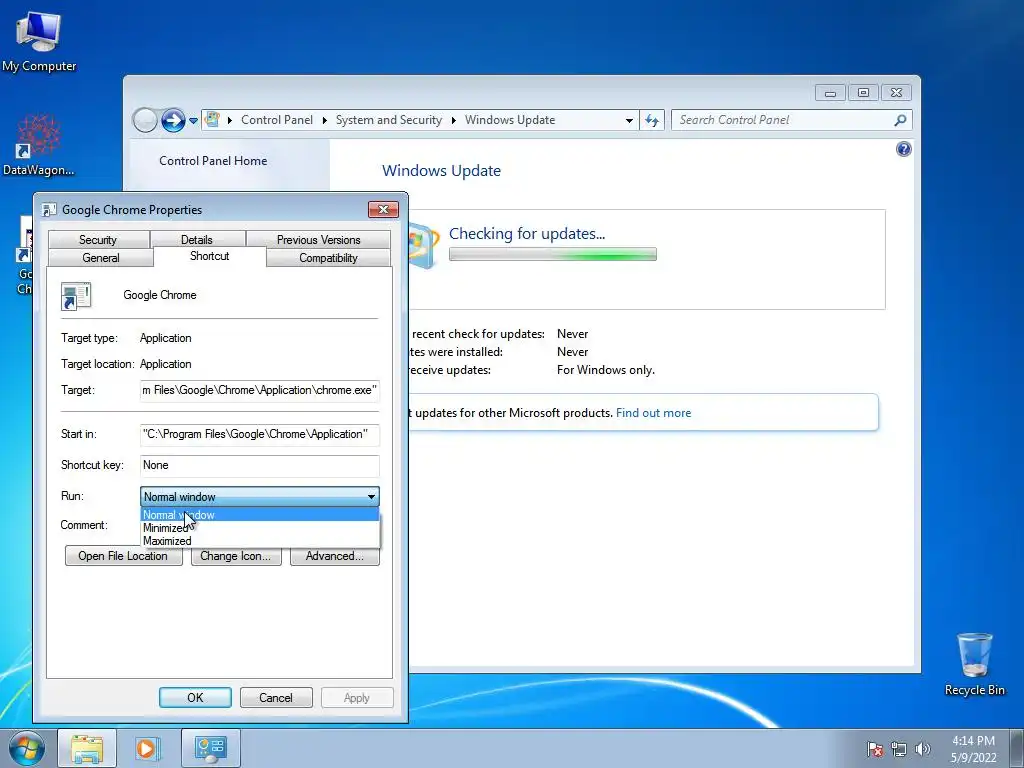This screenshot has width=1024, height=768.
Task: Click the Control Panel forward arrow
Action: (173, 120)
